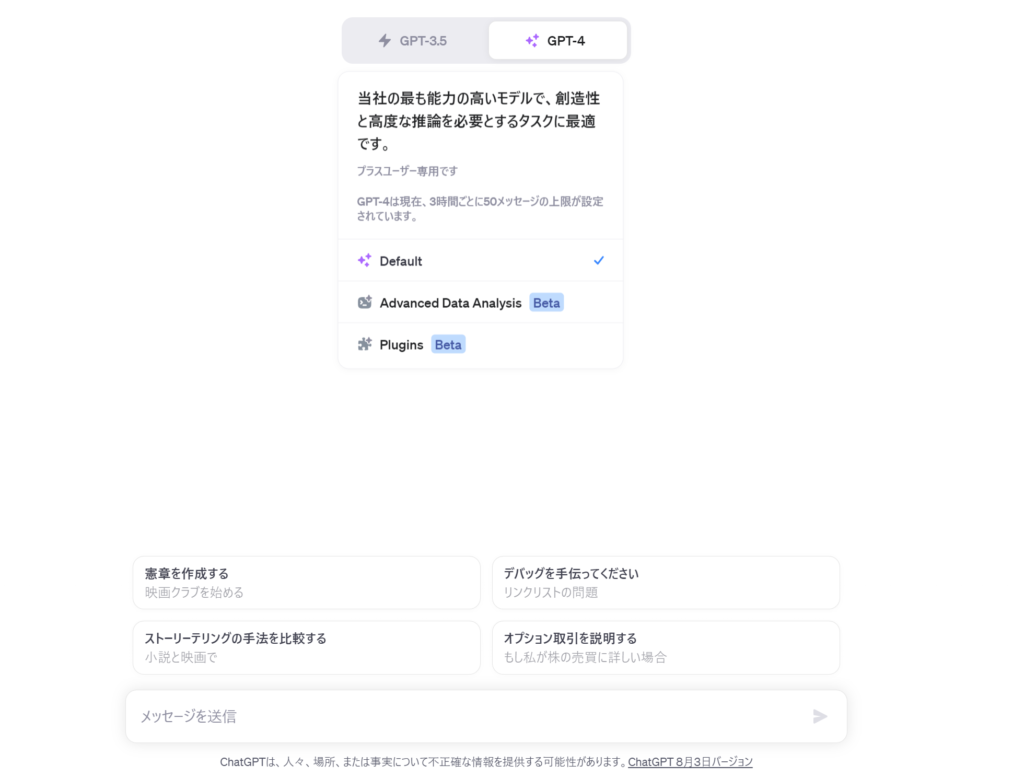Select the GPT-4 model tab
Screen dimensions: 1024x777
pos(558,40)
